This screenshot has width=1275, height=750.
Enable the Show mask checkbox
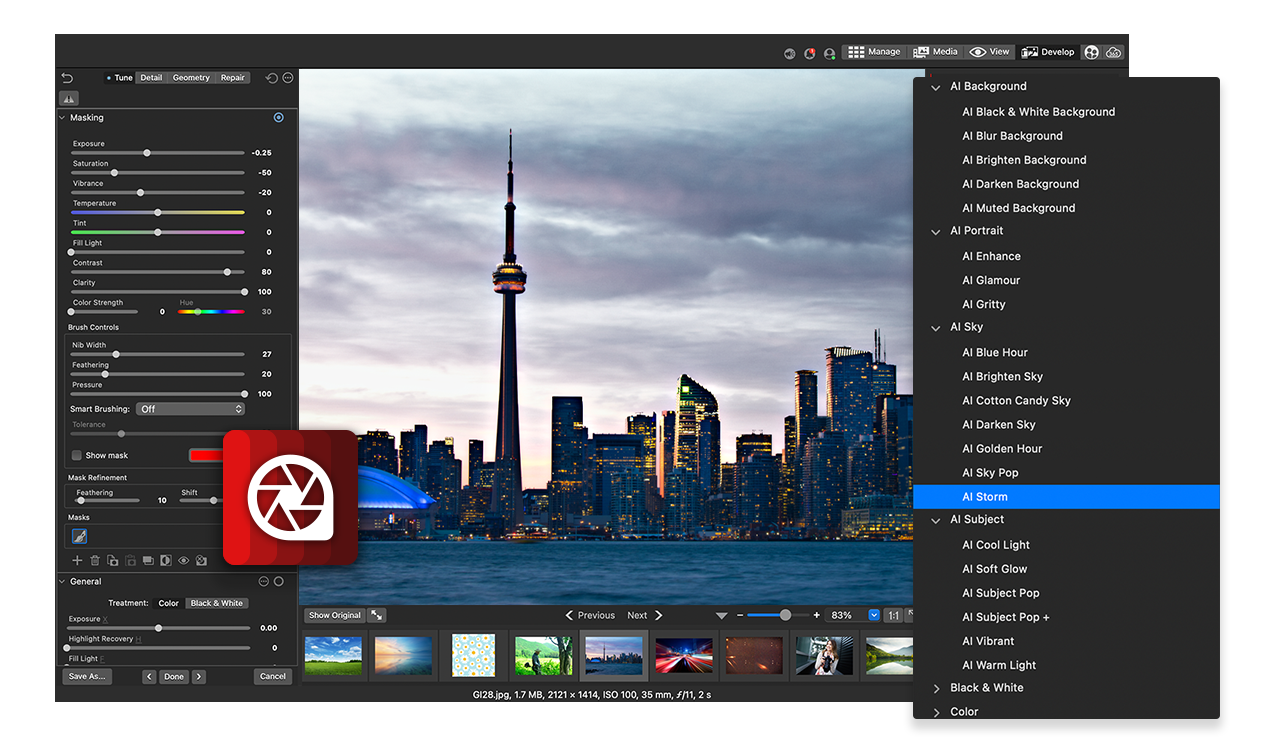tap(76, 455)
